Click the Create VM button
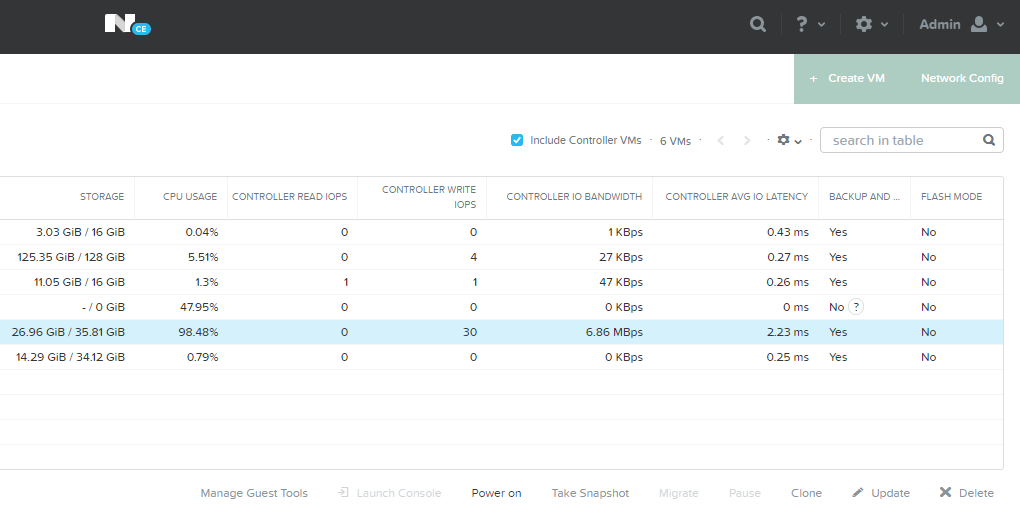 click(x=848, y=78)
